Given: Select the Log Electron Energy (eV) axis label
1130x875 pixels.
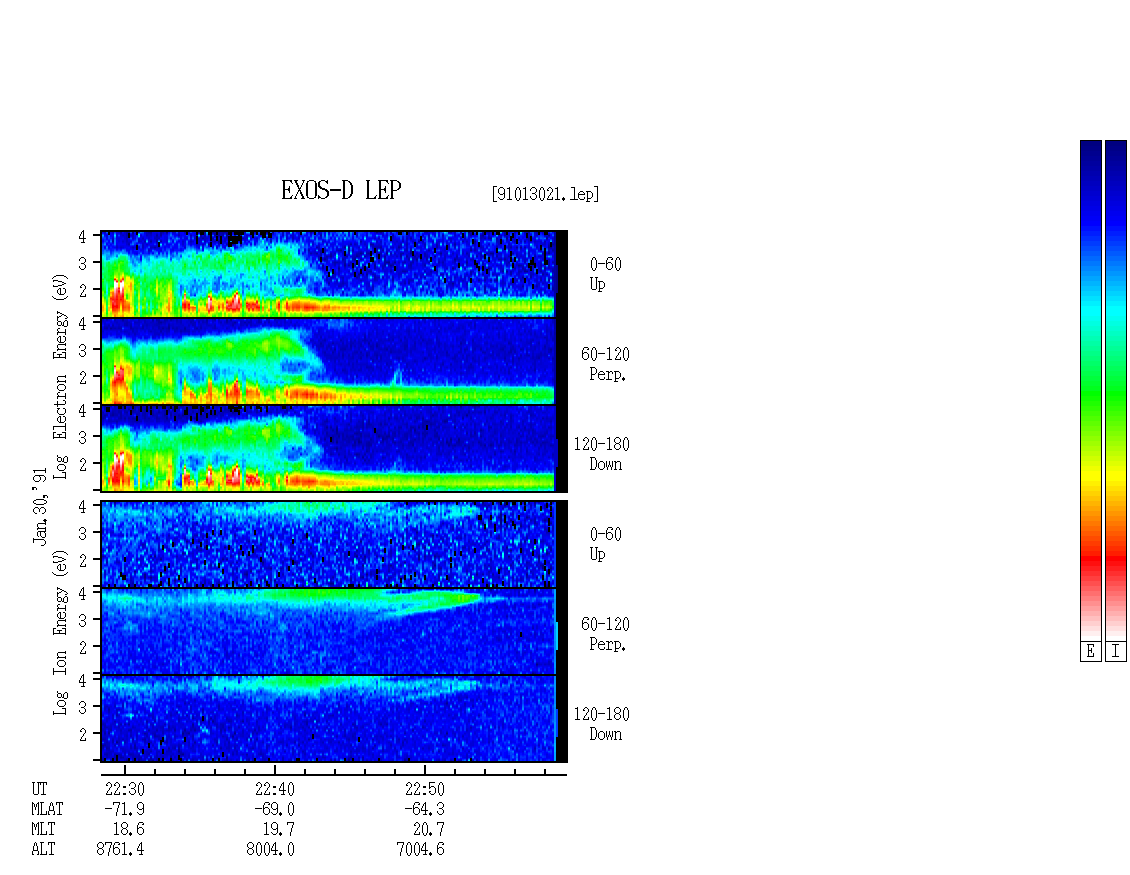Looking at the screenshot, I should point(60,376).
